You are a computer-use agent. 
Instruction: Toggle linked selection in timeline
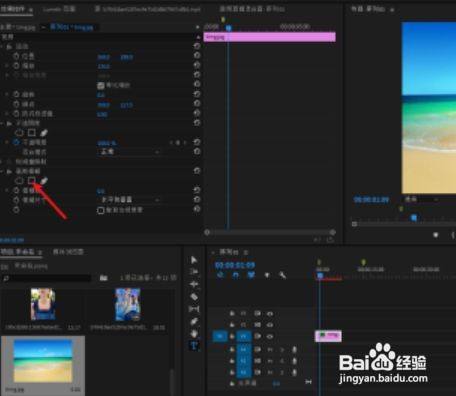[x=251, y=275]
